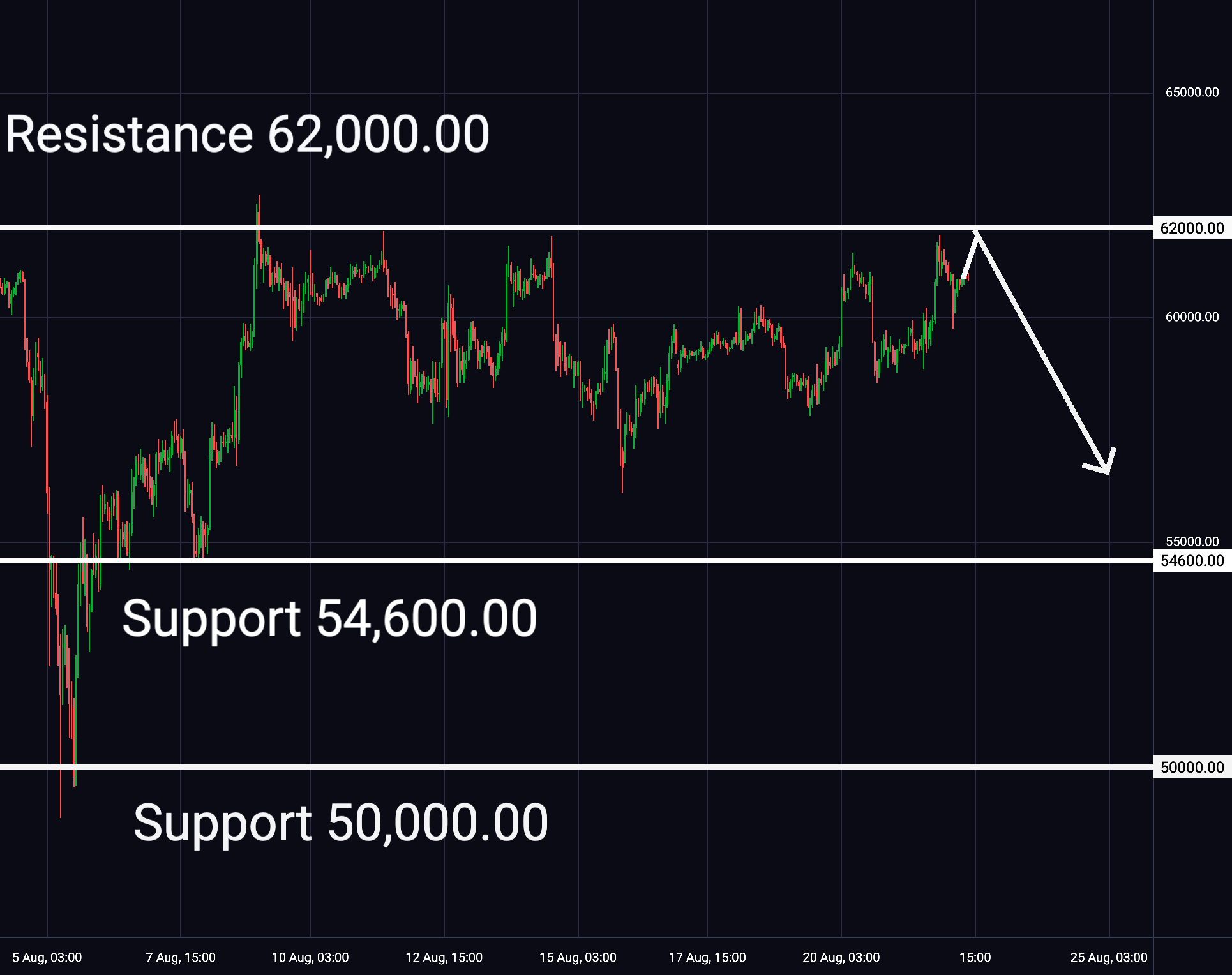Click the 15 Aug, 03:00 time label
1232x975 pixels.
pos(578,957)
